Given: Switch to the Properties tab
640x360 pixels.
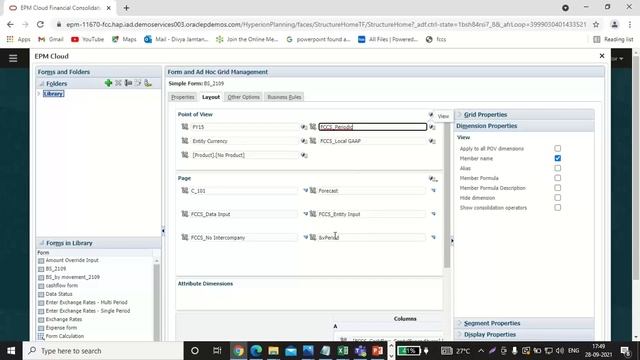Looking at the screenshot, I should tap(182, 97).
